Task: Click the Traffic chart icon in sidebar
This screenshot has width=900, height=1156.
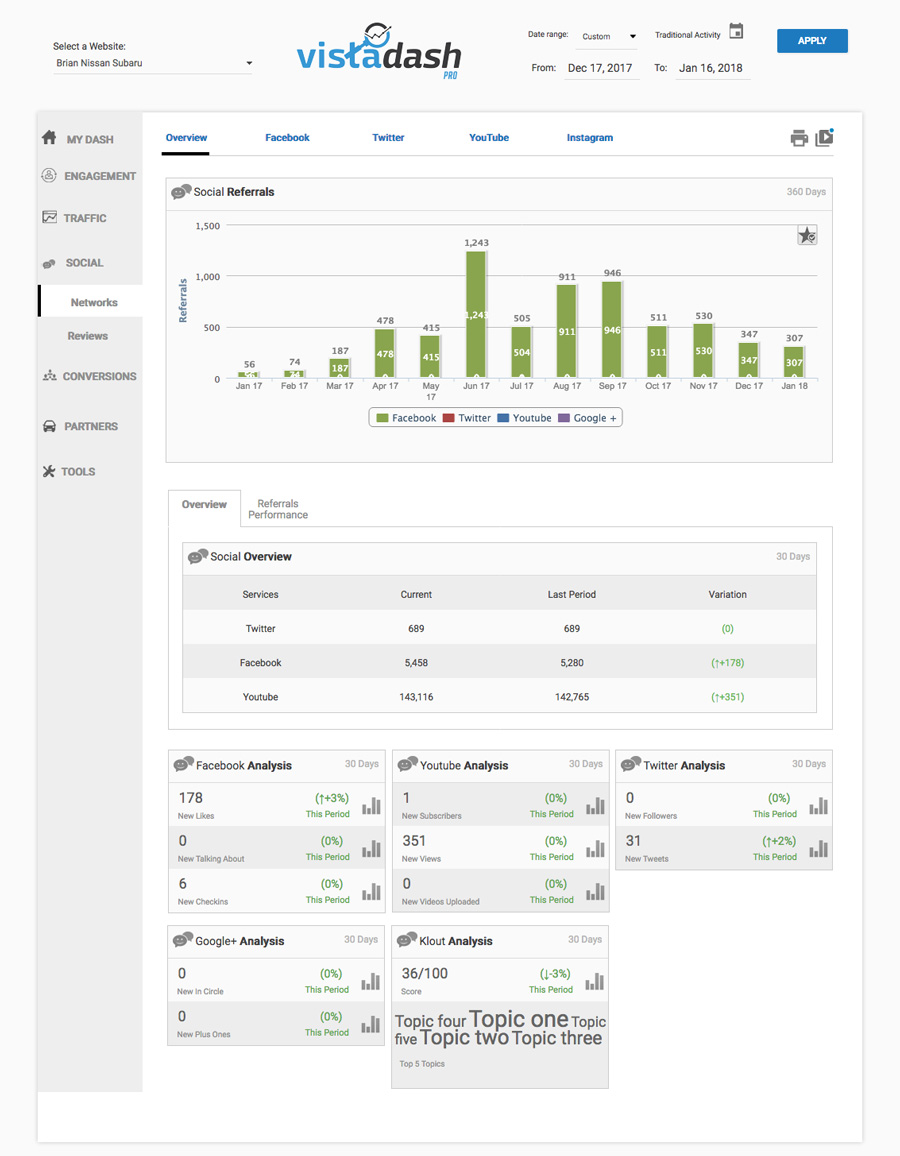Action: pos(49,217)
